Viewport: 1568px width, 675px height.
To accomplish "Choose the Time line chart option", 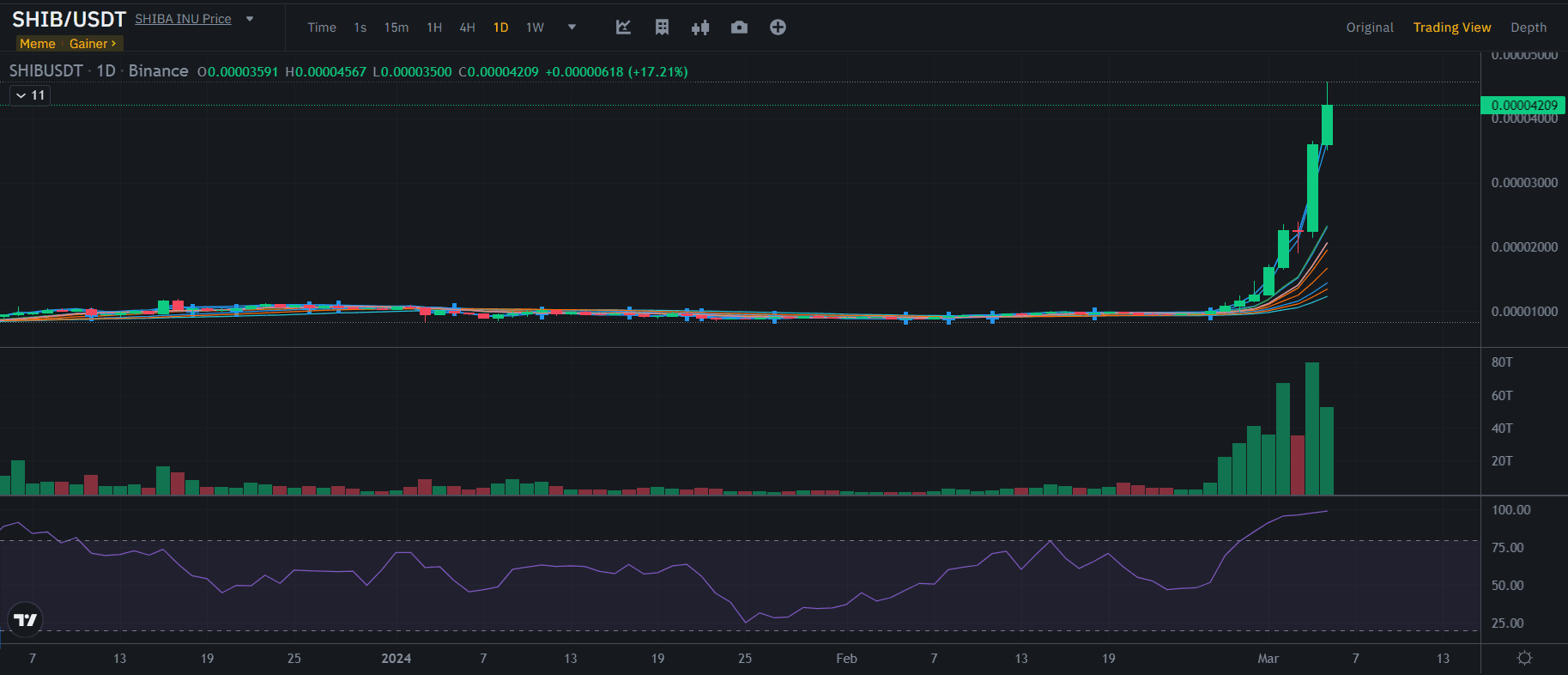I will 322,27.
